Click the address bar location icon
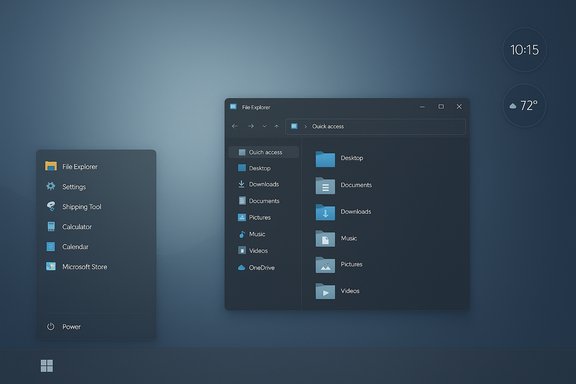Viewport: 576px width, 384px height. 294,126
